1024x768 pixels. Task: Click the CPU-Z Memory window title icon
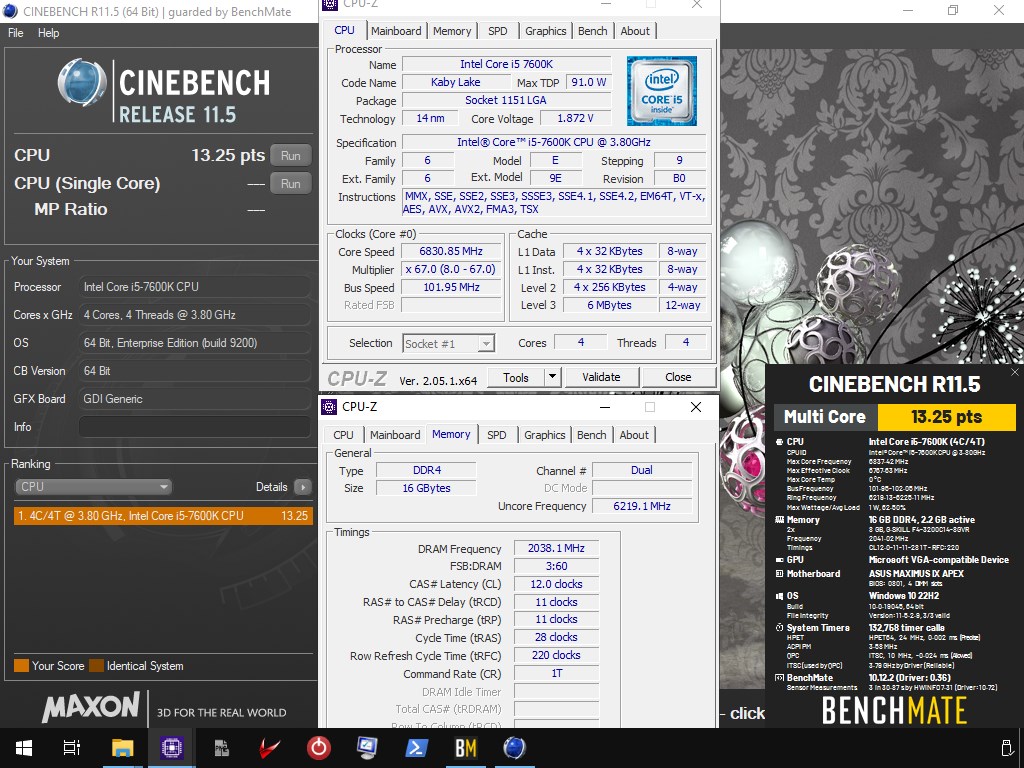[330, 407]
